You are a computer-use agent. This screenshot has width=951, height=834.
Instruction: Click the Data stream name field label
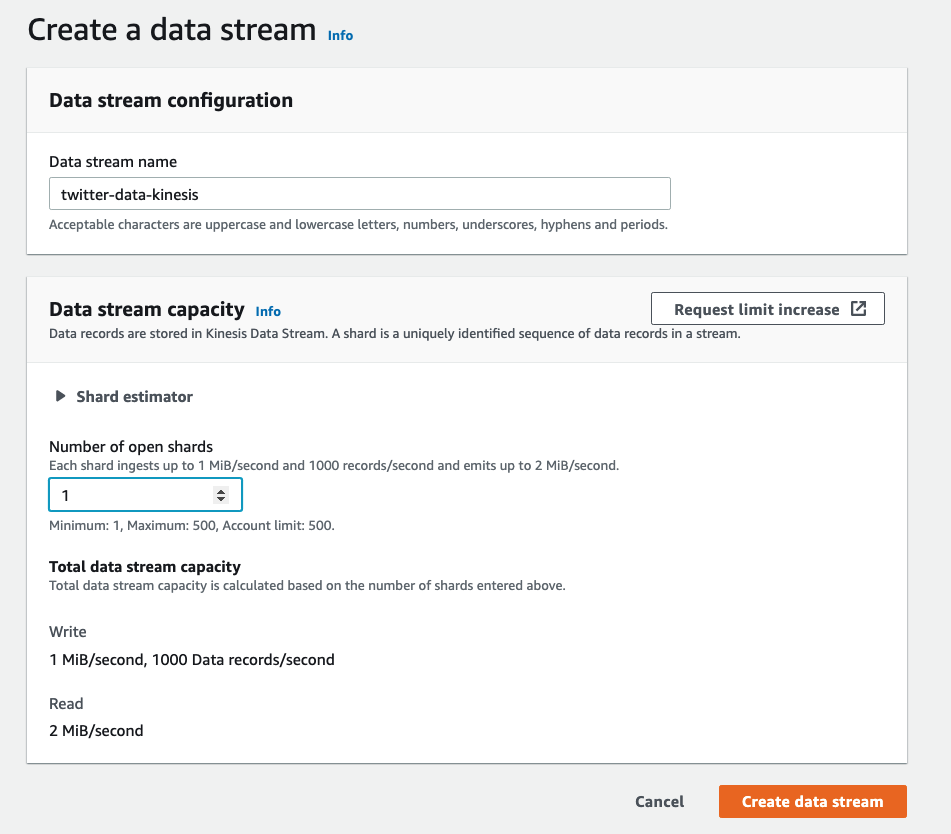click(113, 162)
